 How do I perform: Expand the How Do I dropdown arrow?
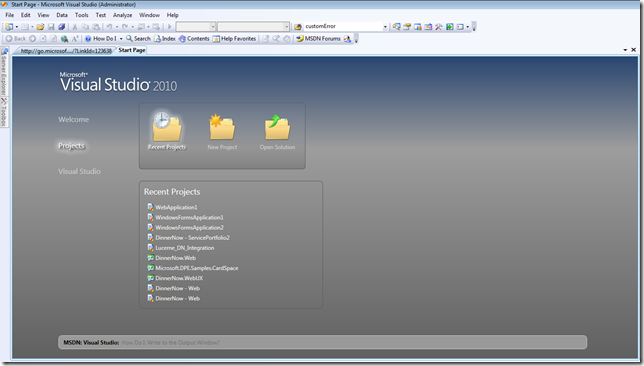(x=121, y=39)
